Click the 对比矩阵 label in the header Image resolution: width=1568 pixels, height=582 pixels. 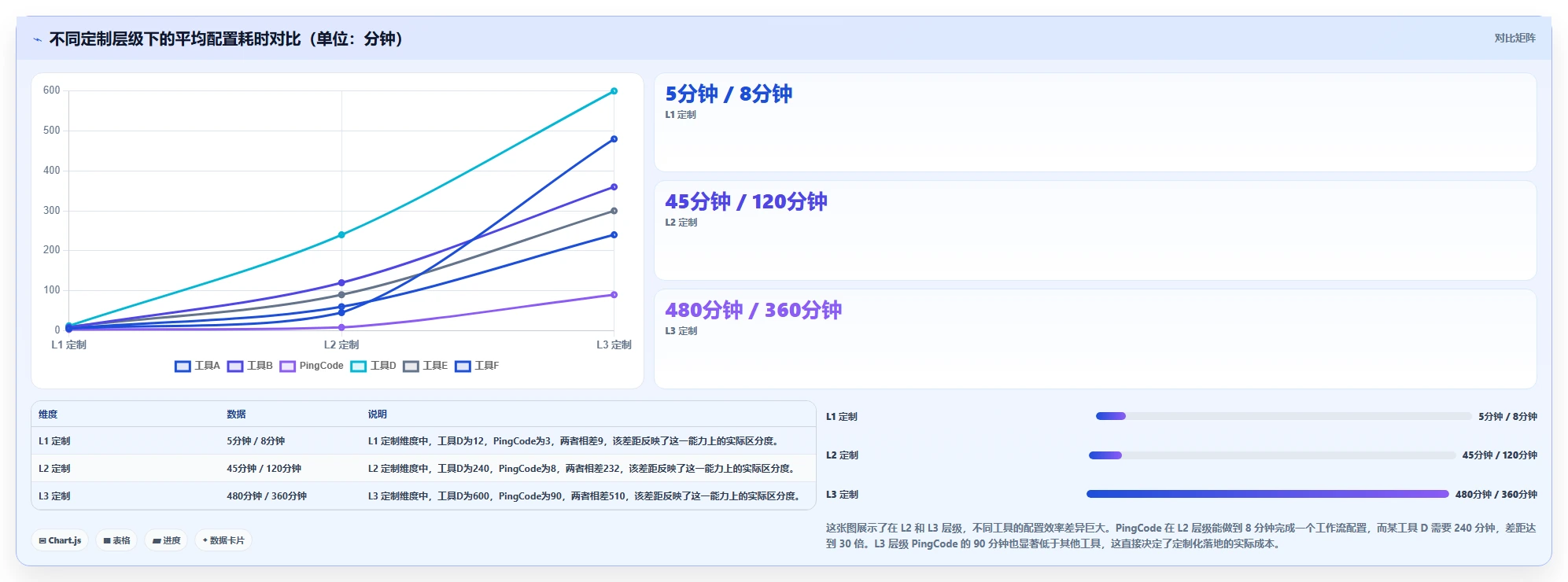[1515, 38]
